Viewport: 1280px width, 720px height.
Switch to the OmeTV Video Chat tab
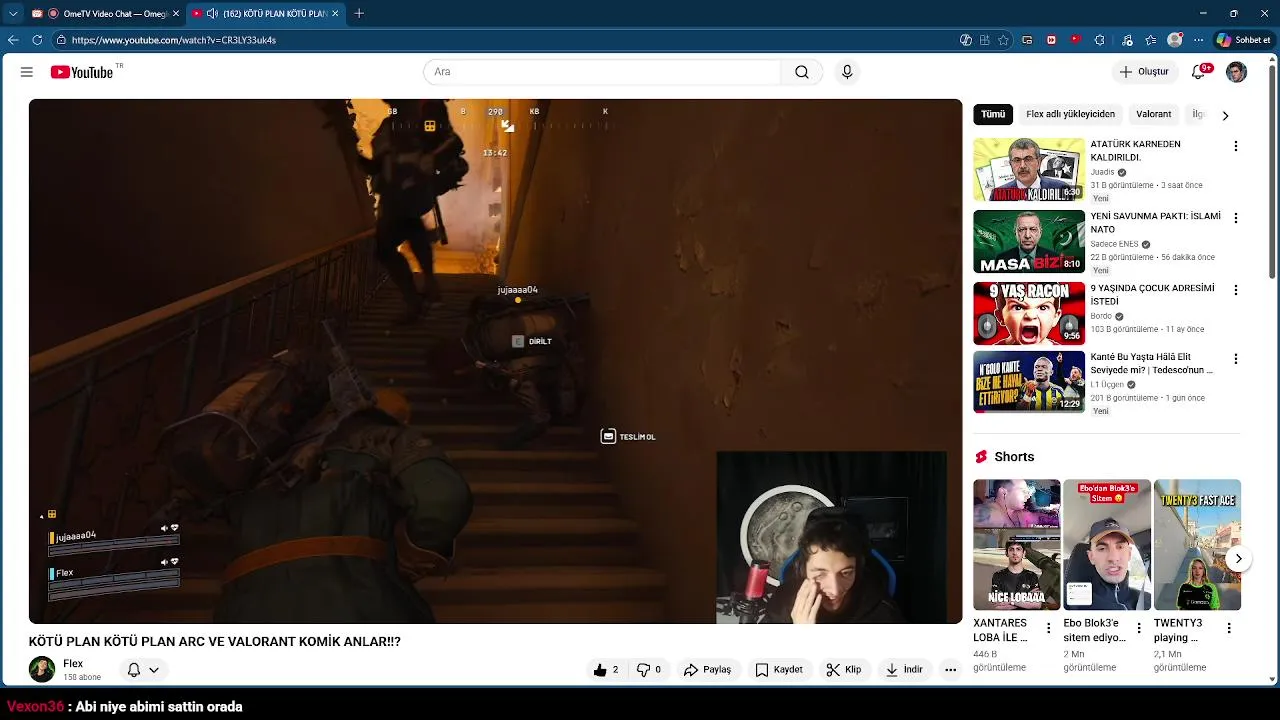click(x=106, y=14)
